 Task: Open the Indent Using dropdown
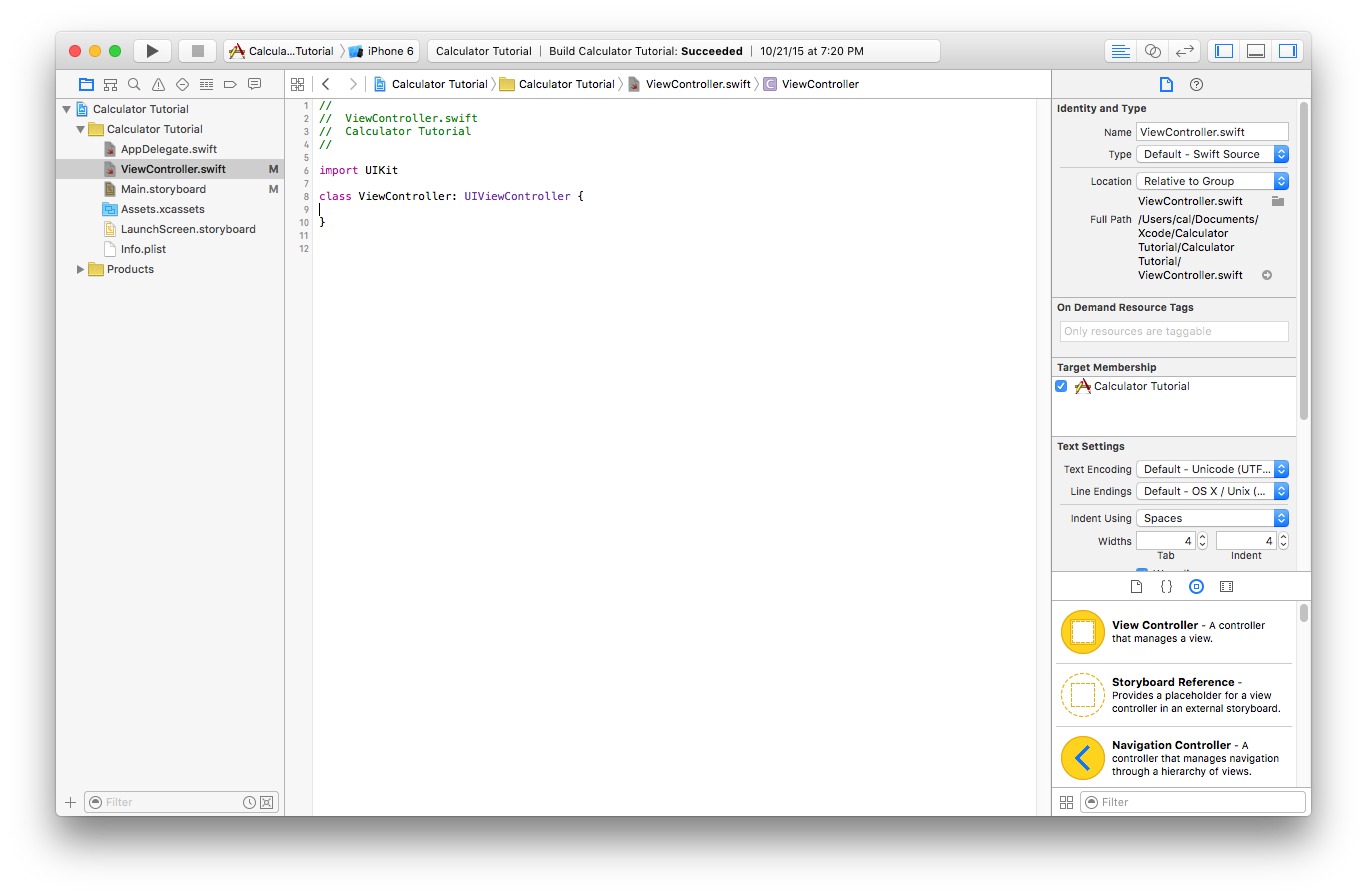point(1212,518)
